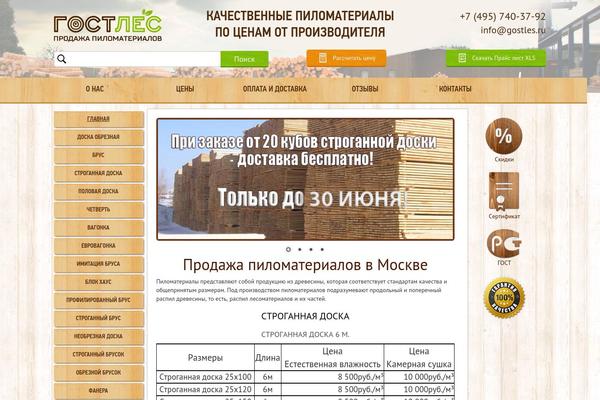Click the free delivery promo banner
The width and height of the screenshot is (600, 400).
tap(305, 179)
